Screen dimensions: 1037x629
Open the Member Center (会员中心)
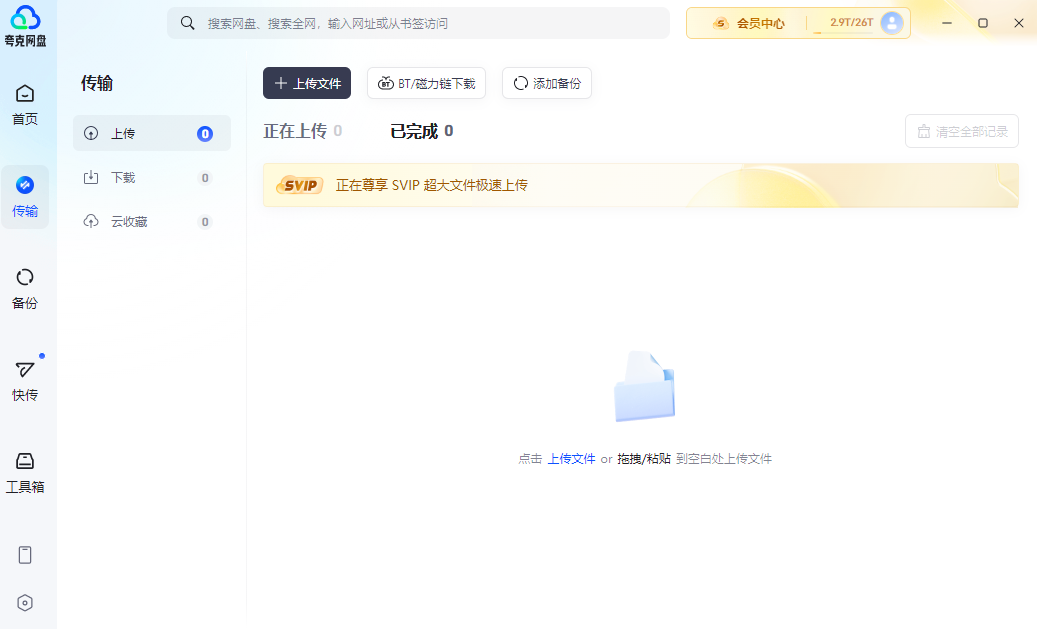748,23
